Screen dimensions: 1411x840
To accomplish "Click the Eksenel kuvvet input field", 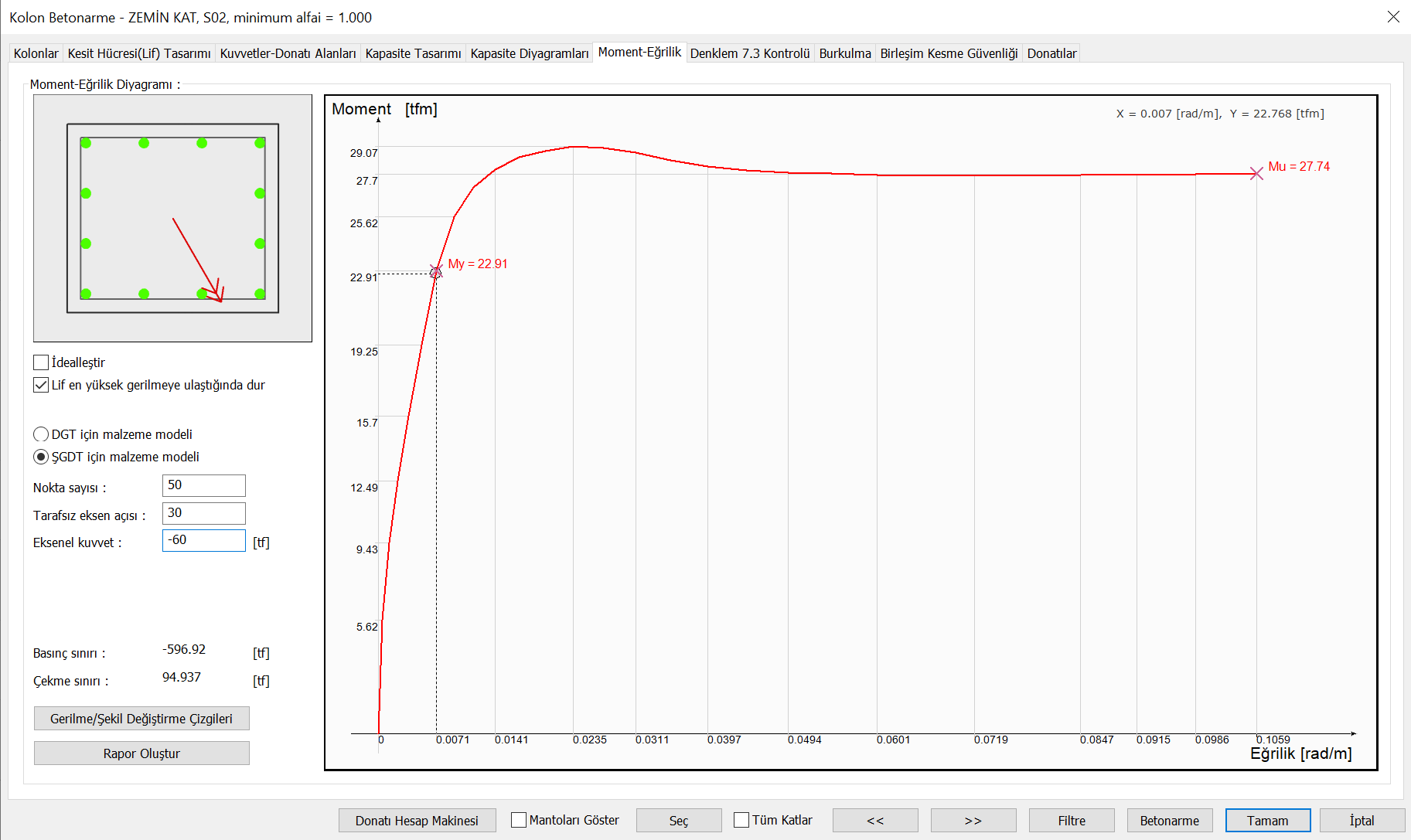I will coord(204,540).
